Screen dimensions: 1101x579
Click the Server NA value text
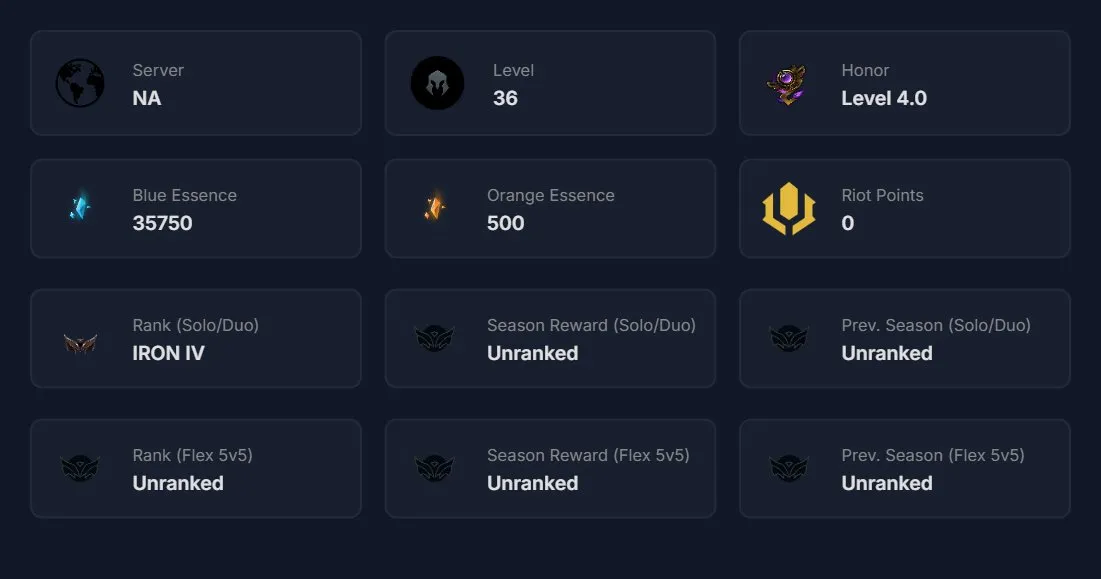tap(147, 98)
